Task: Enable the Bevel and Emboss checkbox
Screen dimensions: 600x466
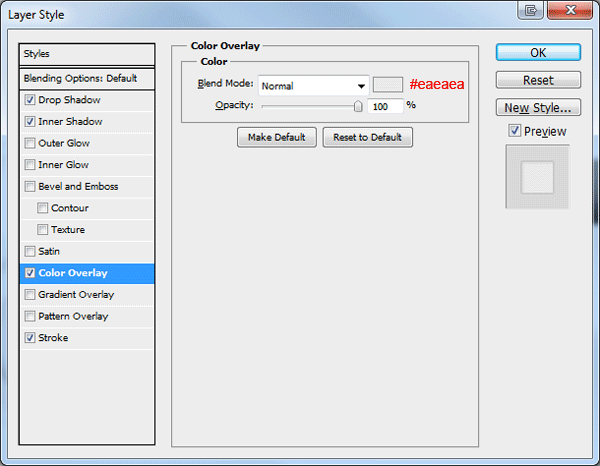Action: (30, 186)
